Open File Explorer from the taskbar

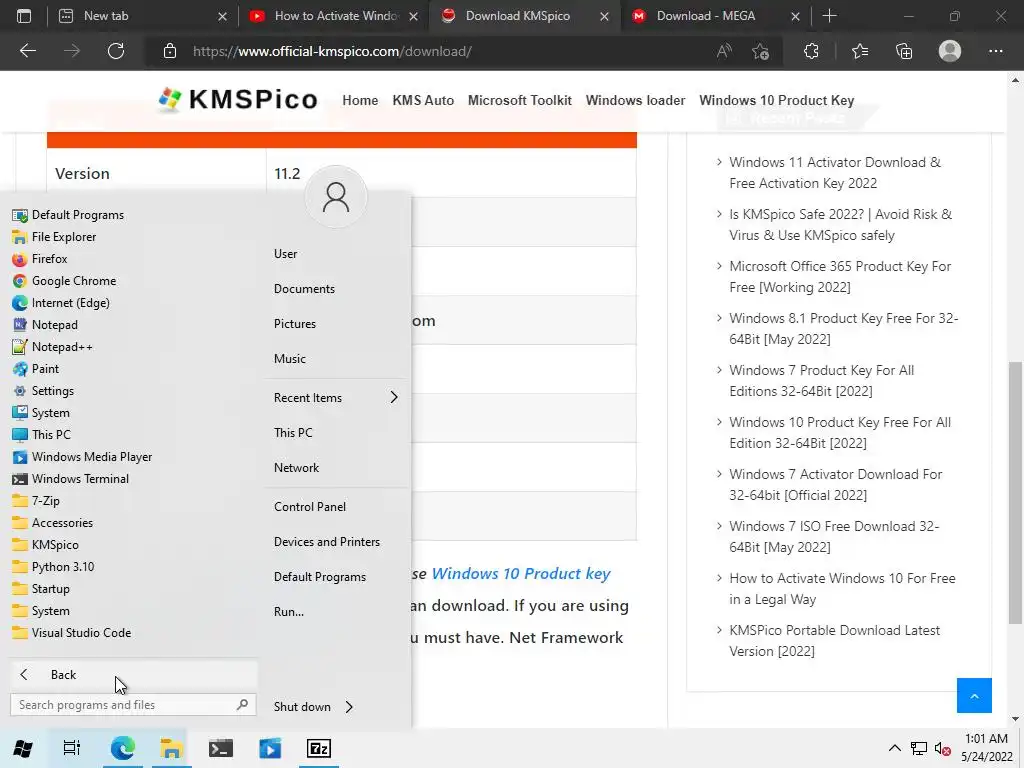[171, 748]
